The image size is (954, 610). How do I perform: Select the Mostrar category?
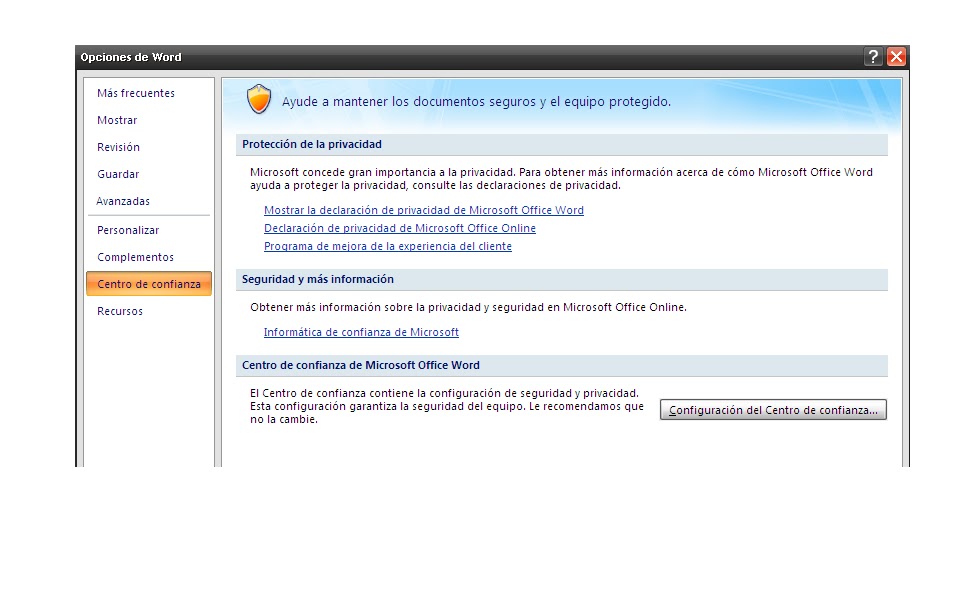pos(117,120)
